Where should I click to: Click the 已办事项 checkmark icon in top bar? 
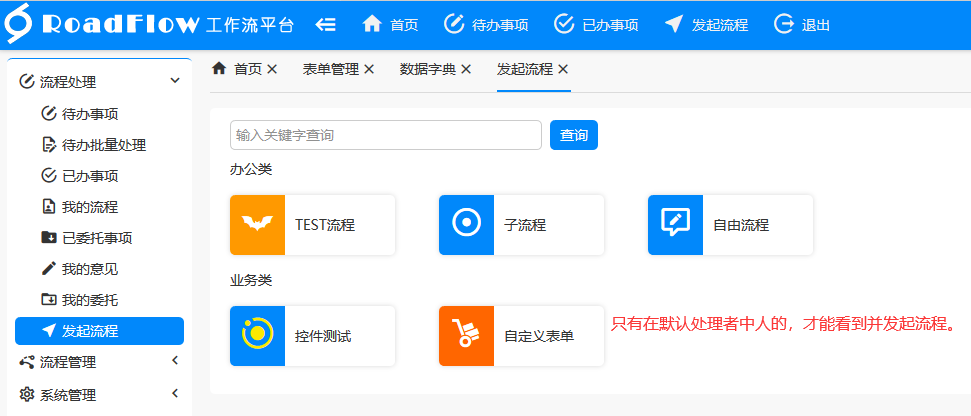point(564,24)
